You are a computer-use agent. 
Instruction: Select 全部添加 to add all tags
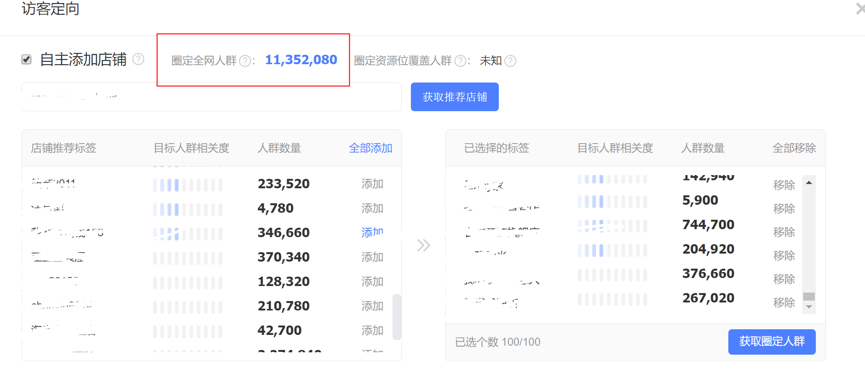point(371,148)
